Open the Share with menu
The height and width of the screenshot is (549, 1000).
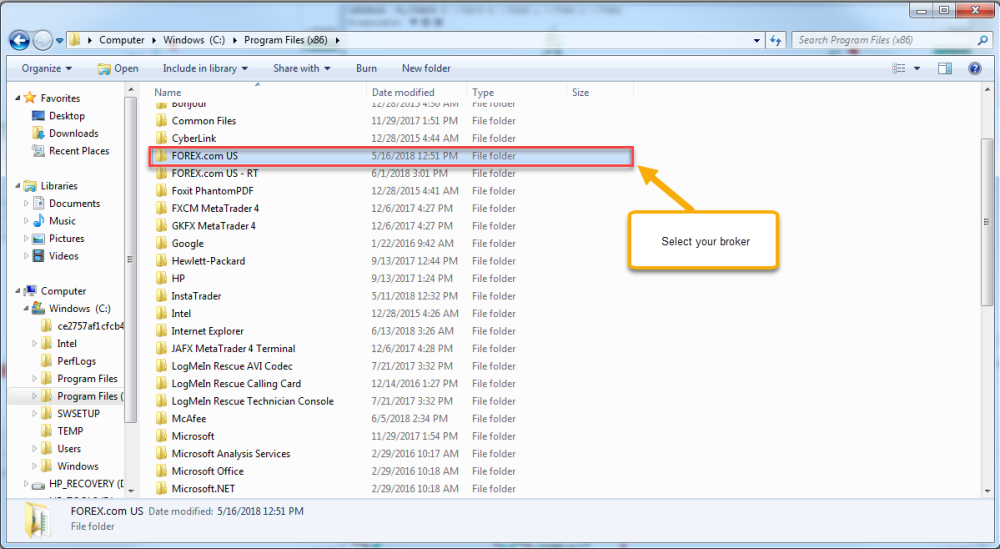click(302, 68)
